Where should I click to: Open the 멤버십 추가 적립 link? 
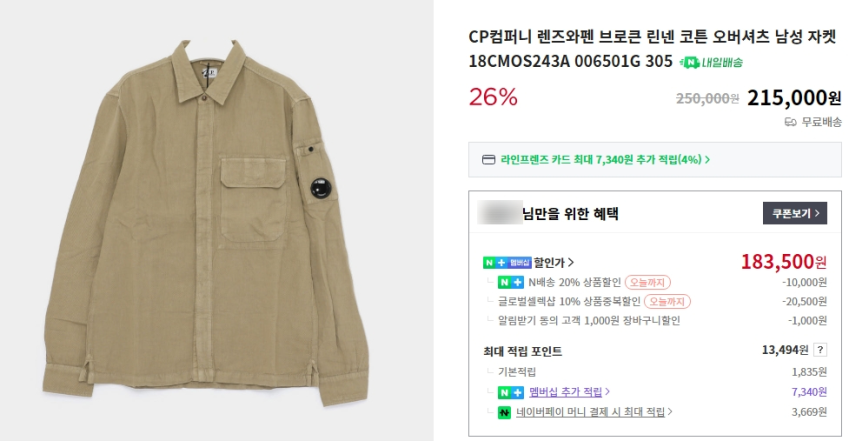tap(568, 391)
